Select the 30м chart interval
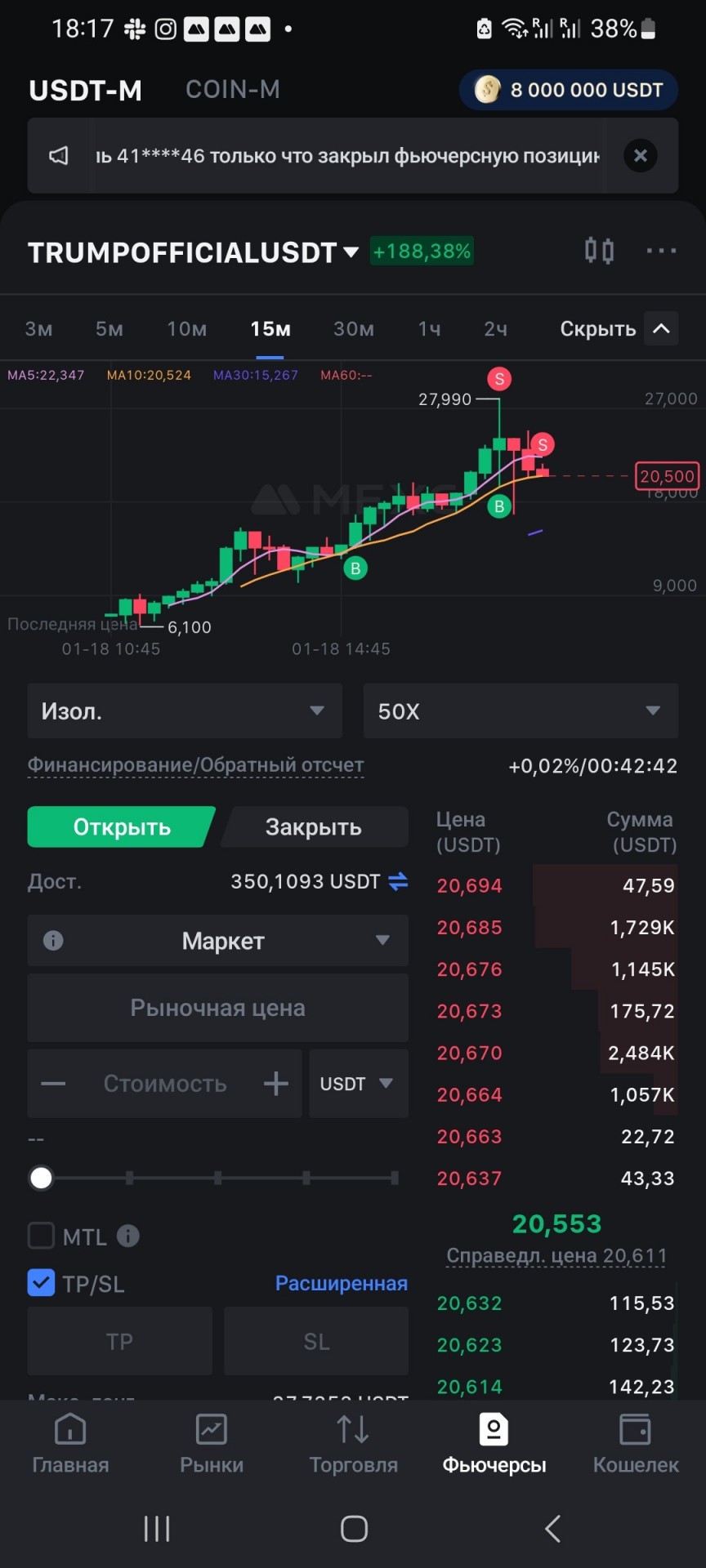Image resolution: width=706 pixels, height=1568 pixels. (x=354, y=329)
